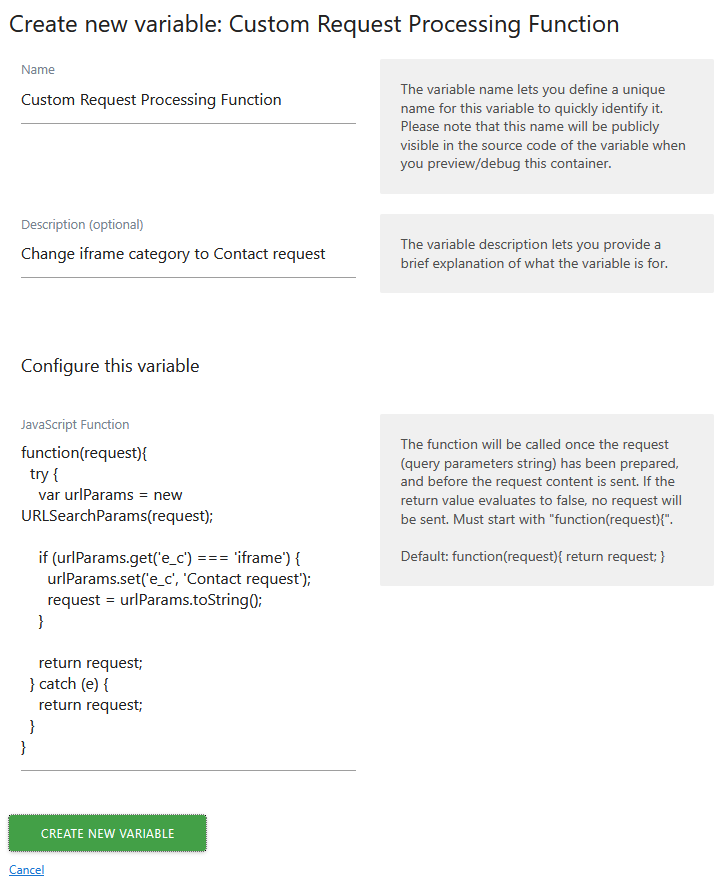725x895 pixels.
Task: Click the Name field label
Action: [37, 69]
